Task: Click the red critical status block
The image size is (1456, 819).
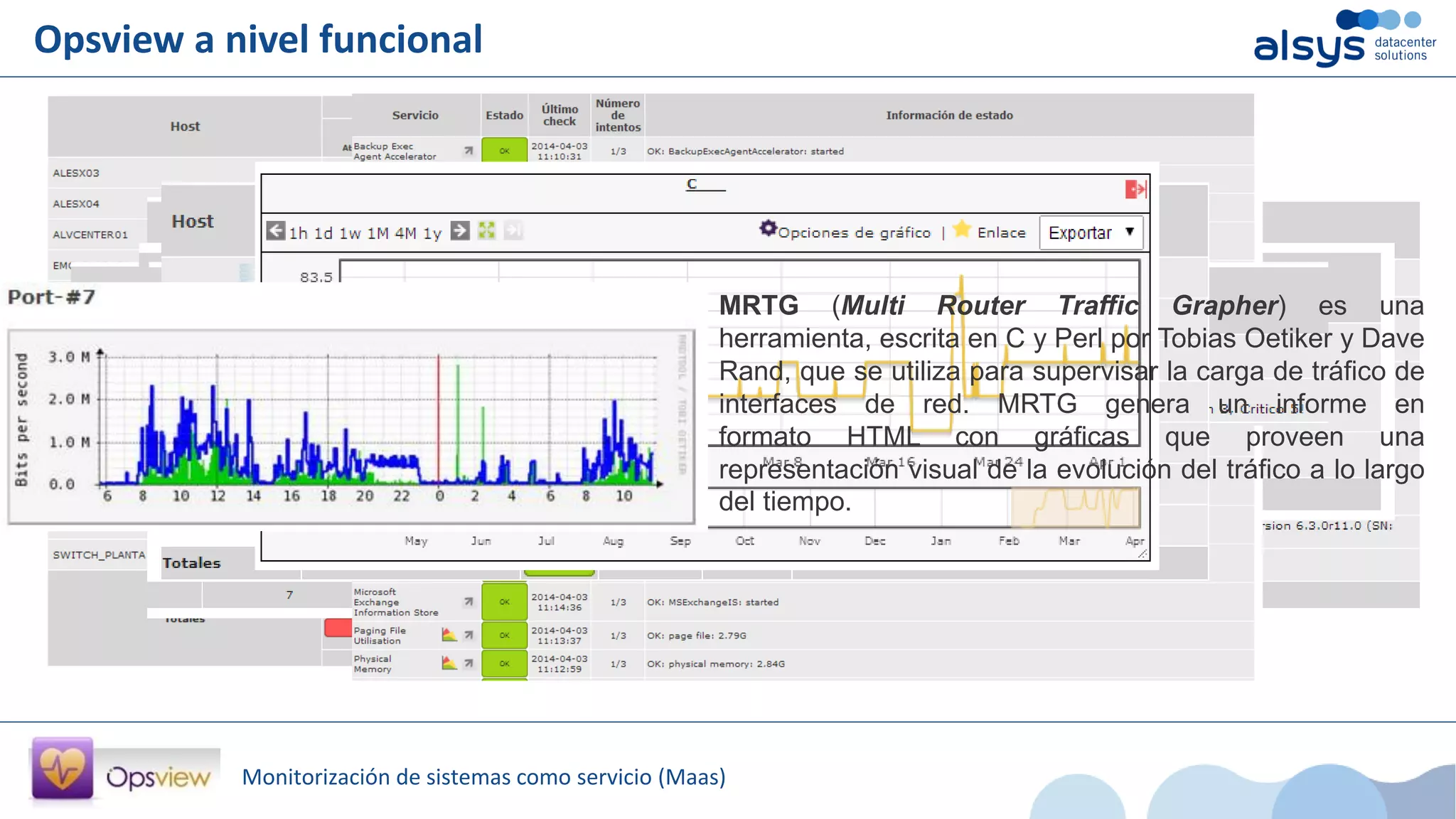Action: (x=338, y=628)
